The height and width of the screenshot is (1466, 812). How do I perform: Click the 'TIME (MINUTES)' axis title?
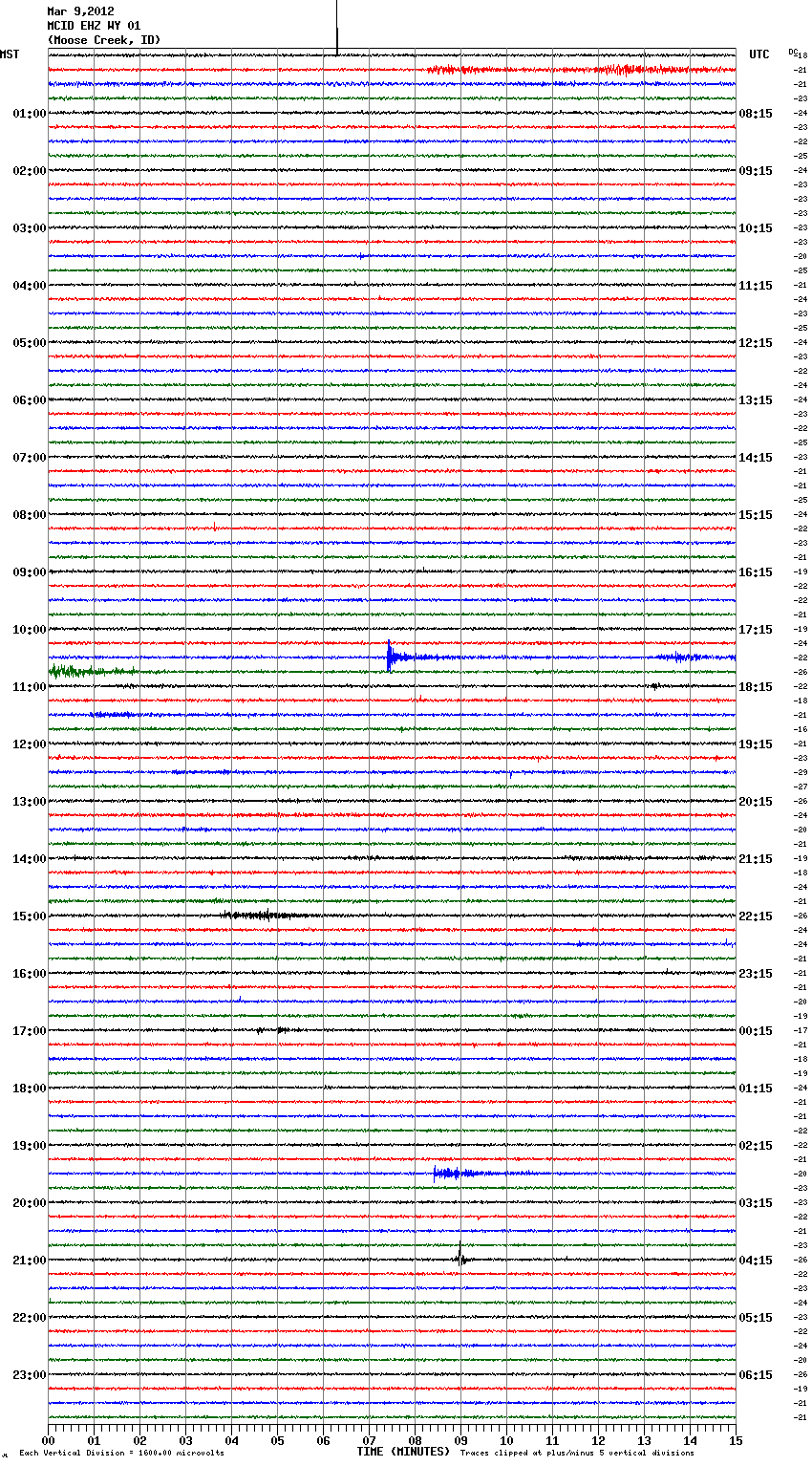point(403,1452)
